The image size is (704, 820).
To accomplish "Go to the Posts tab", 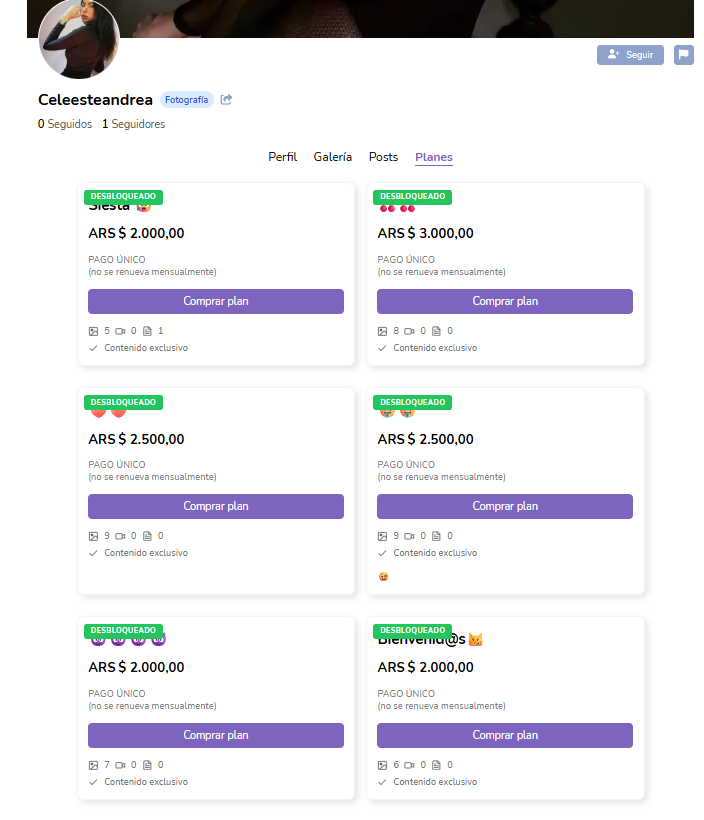I will [x=383, y=157].
